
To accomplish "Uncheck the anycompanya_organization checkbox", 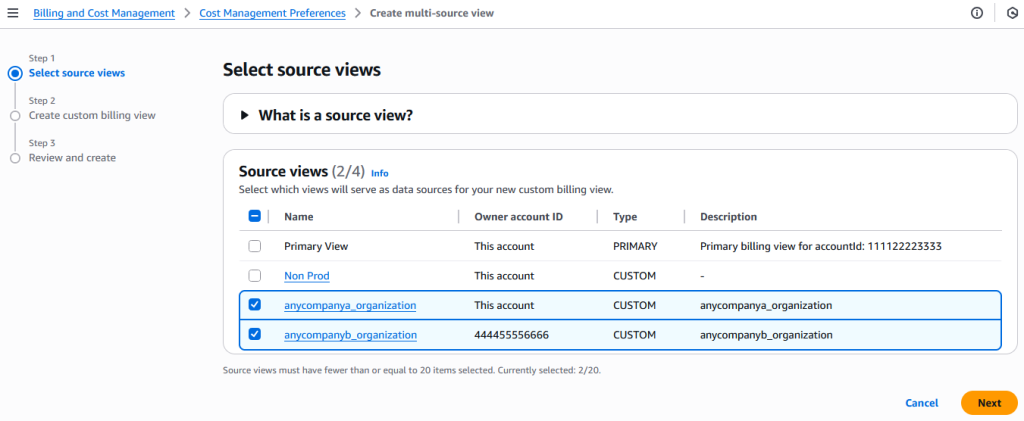I will 254,305.
